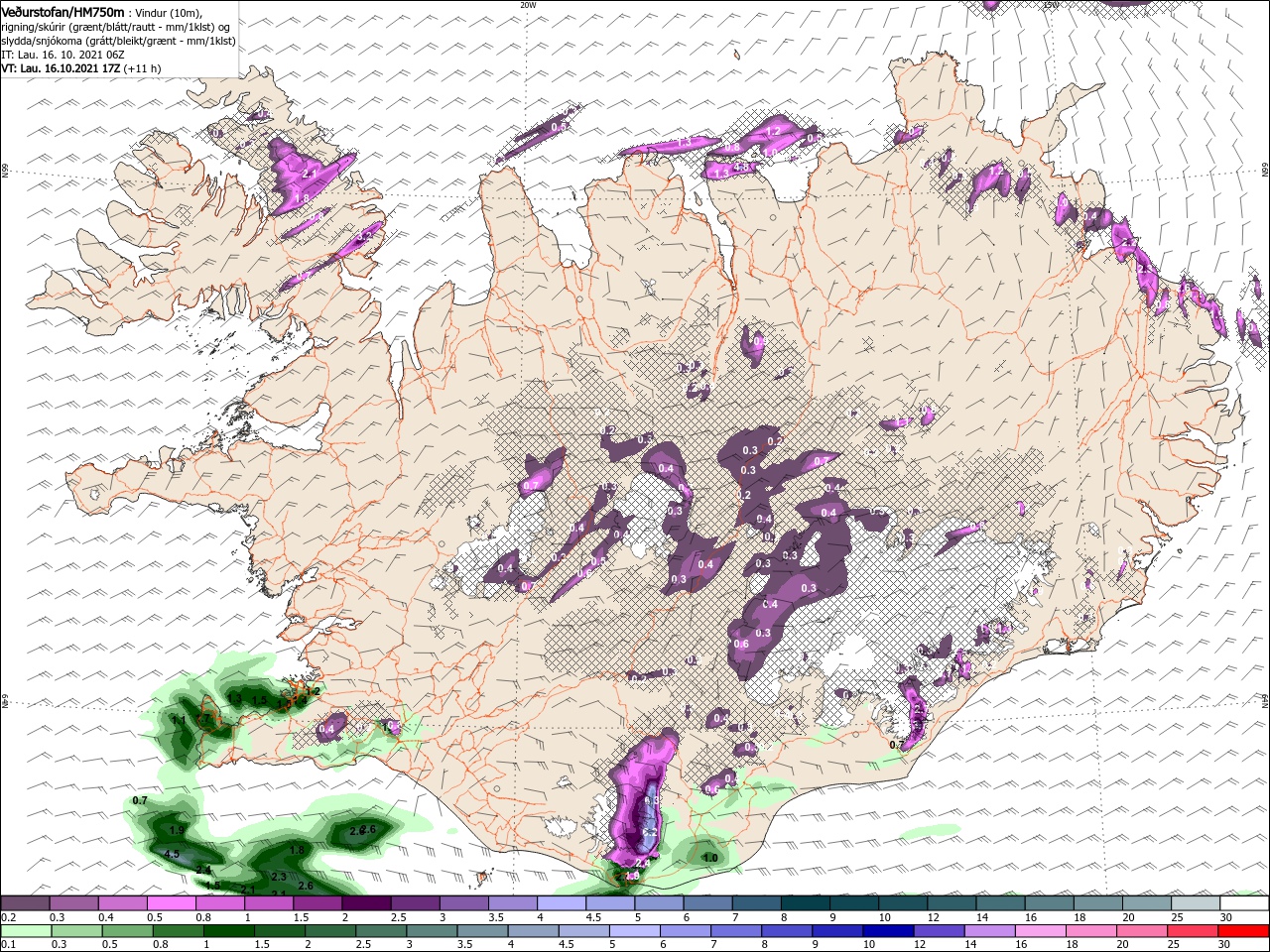Image resolution: width=1270 pixels, height=952 pixels.
Task: Pick rain swatch between 2.5 and 3
Action: (x=381, y=931)
